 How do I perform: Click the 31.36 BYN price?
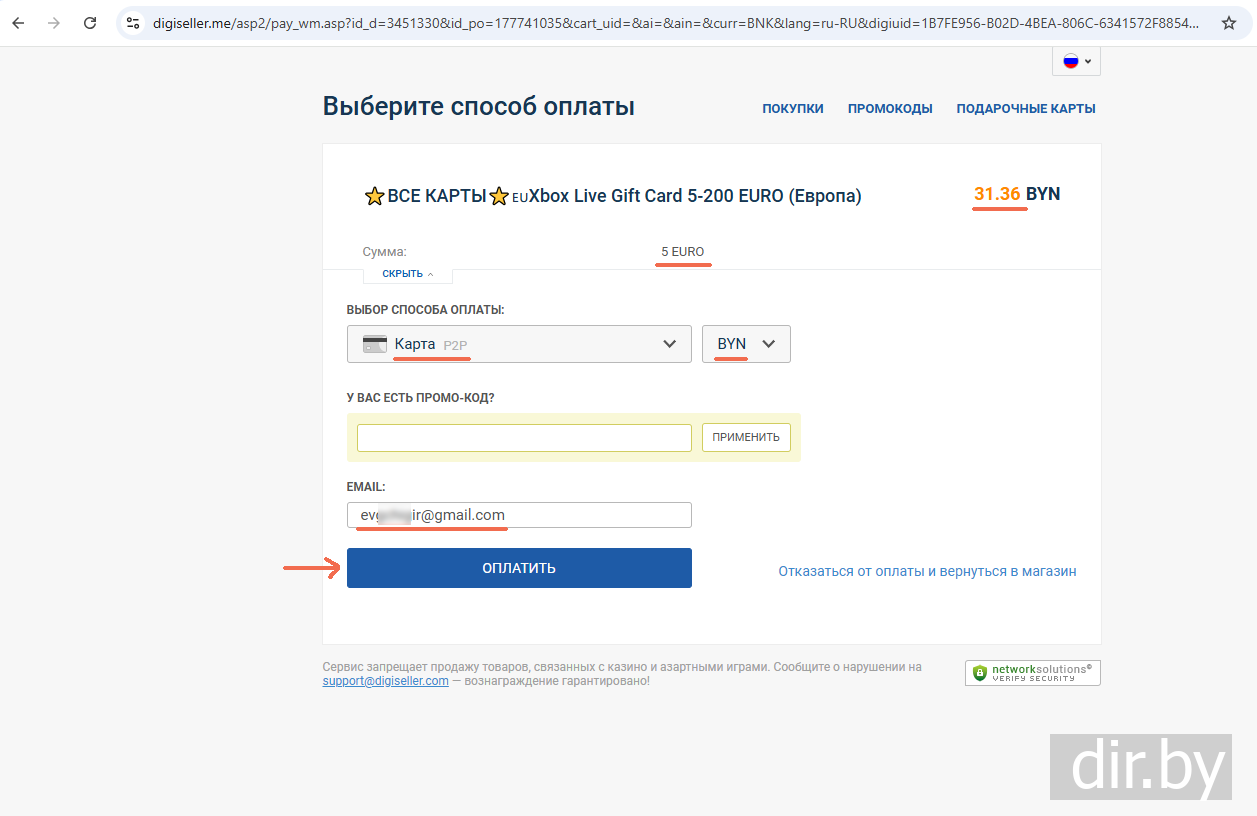[1017, 194]
